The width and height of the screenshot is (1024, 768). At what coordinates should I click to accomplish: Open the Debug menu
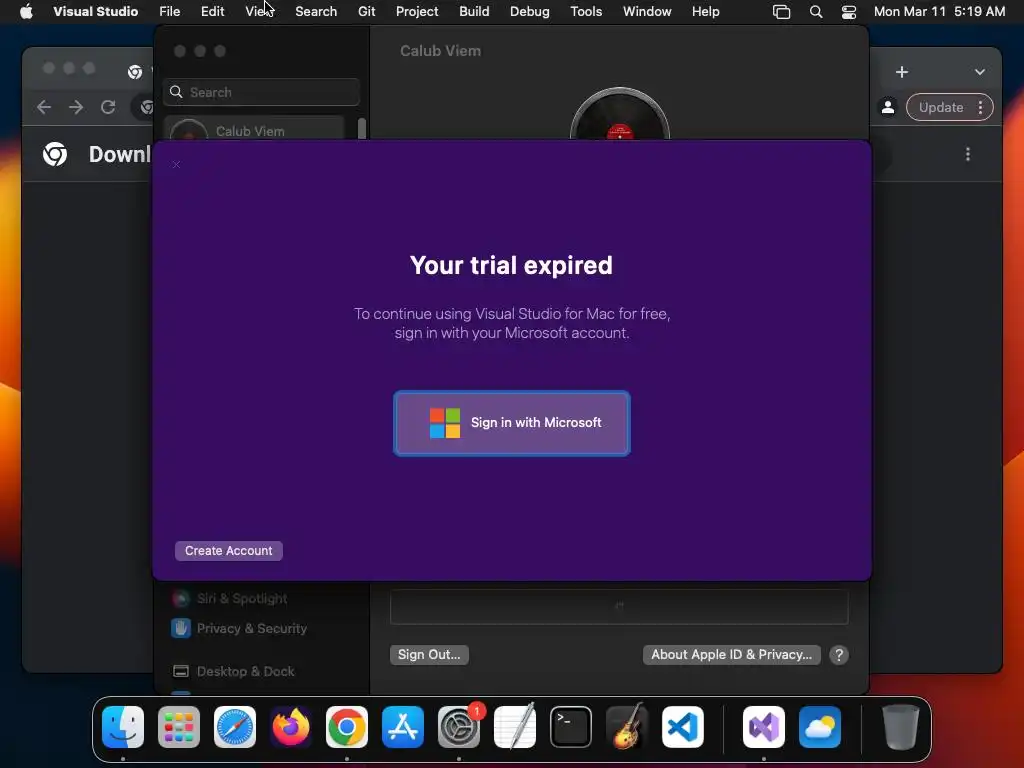point(530,11)
